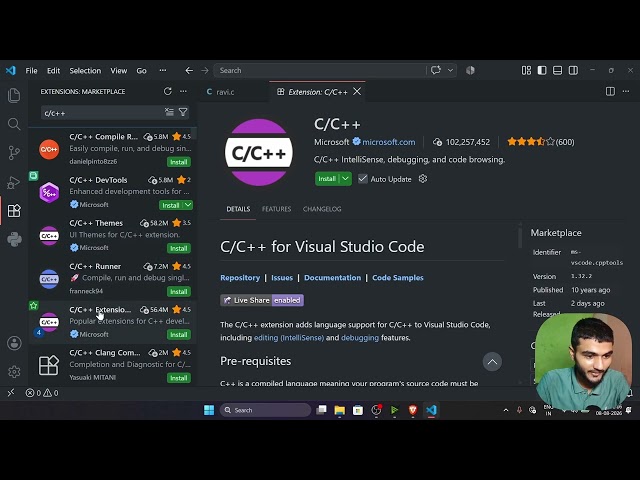The height and width of the screenshot is (480, 640).
Task: Open the Repository link
Action: [x=240, y=278]
